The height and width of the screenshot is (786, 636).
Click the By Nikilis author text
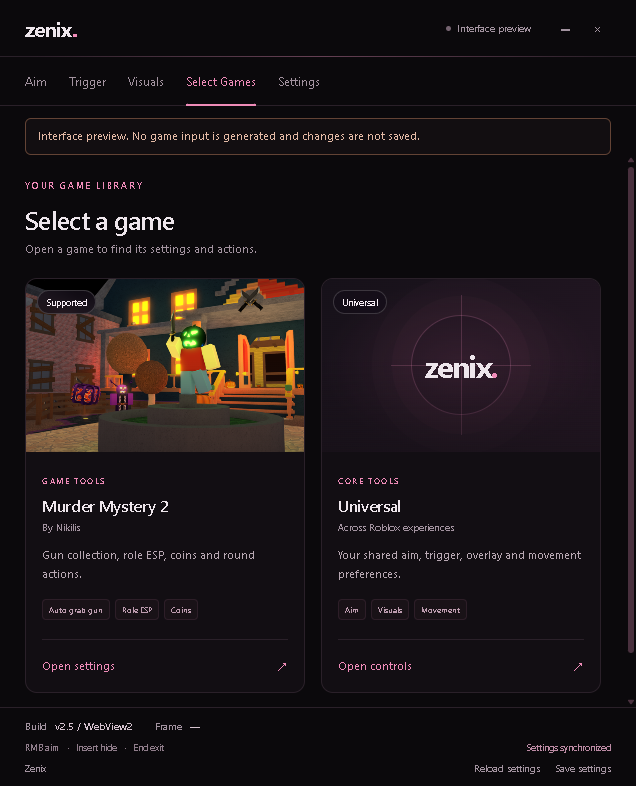point(61,528)
